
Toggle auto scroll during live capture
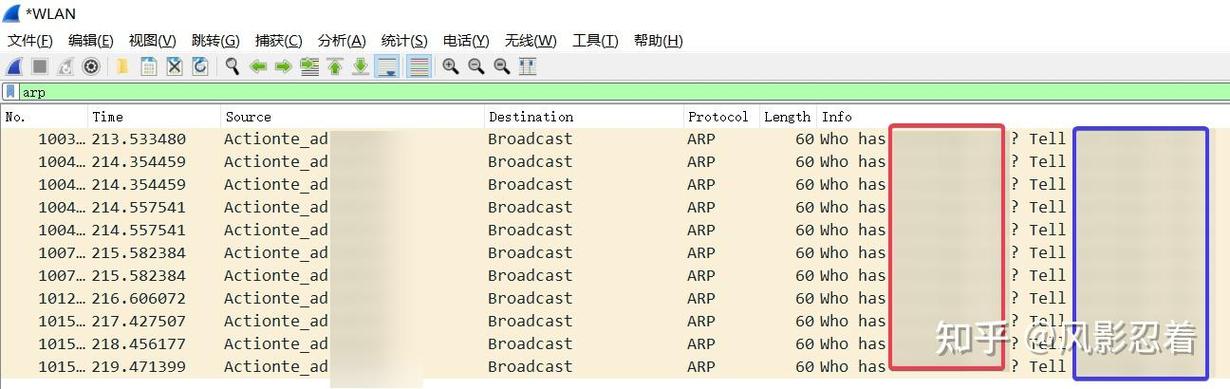point(387,67)
